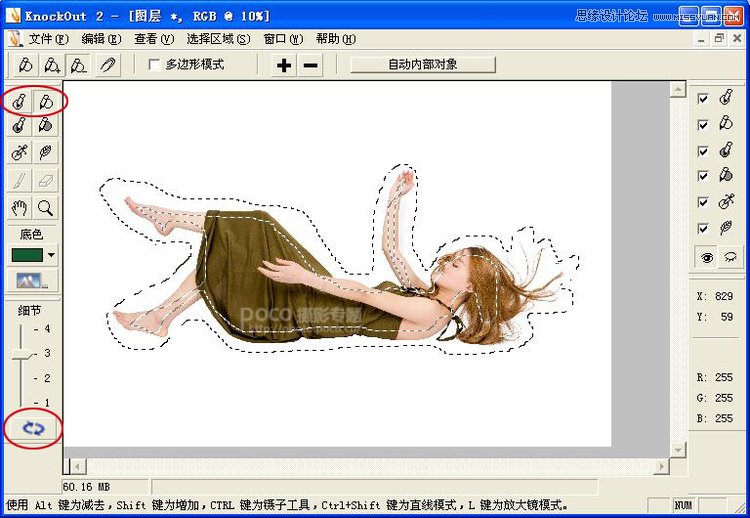Choose add-to-selection pencil mode icon
This screenshot has height=518, width=750.
52,65
